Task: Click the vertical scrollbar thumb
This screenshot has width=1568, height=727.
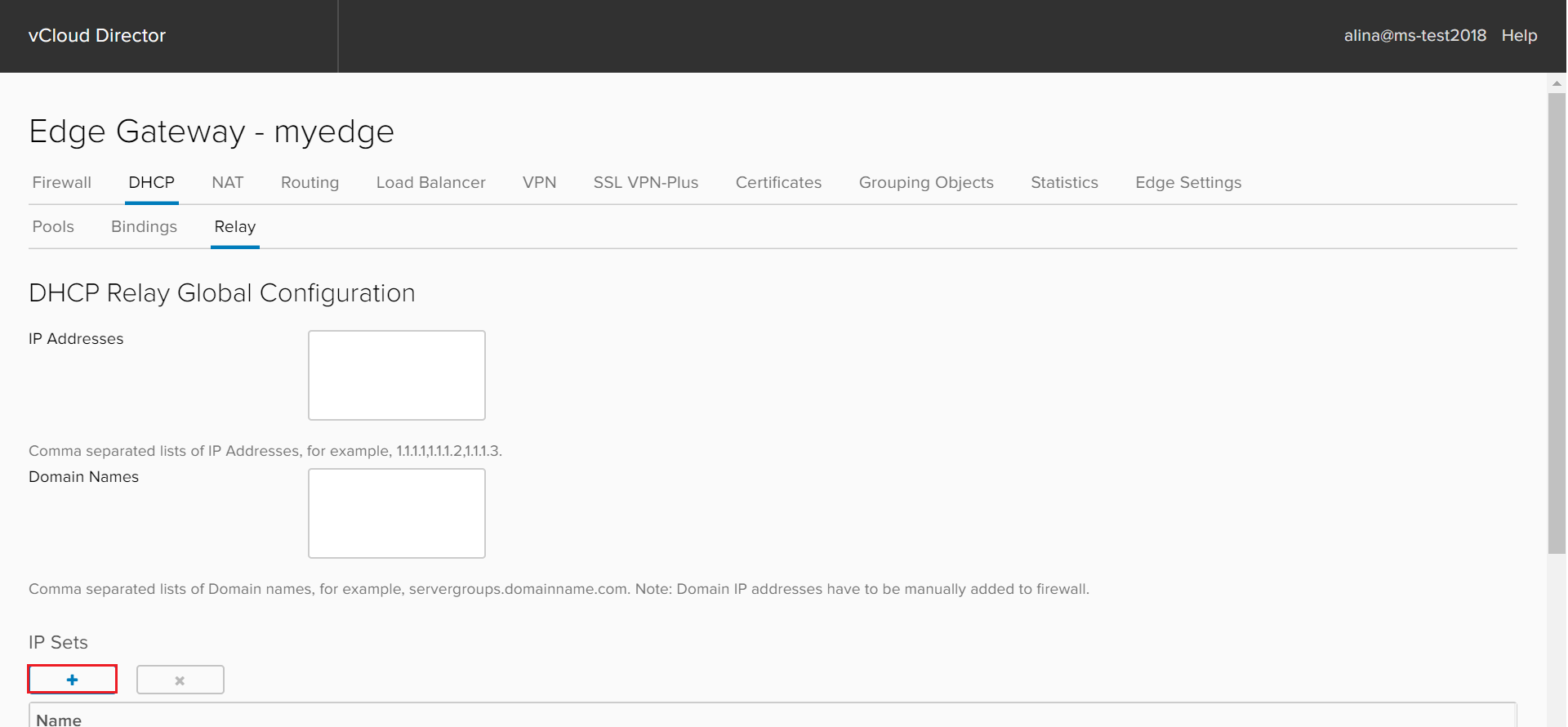Action: (1557, 323)
